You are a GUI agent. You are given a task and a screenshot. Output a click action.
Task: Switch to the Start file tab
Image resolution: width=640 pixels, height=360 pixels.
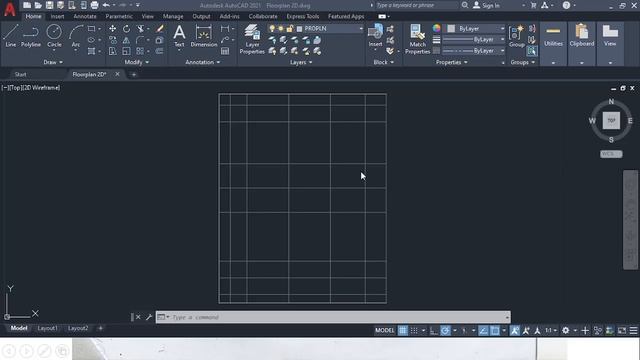pyautogui.click(x=20, y=74)
